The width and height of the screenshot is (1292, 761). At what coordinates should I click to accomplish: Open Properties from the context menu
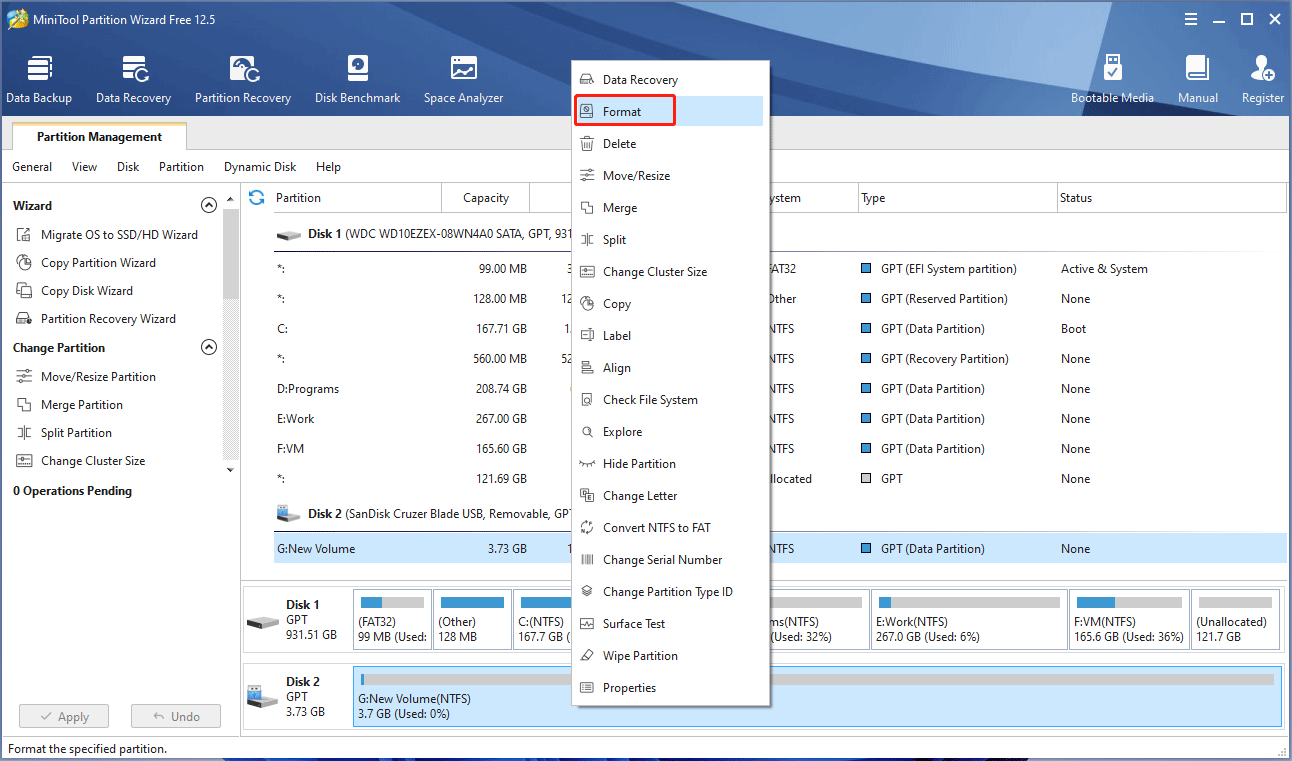[x=670, y=688]
